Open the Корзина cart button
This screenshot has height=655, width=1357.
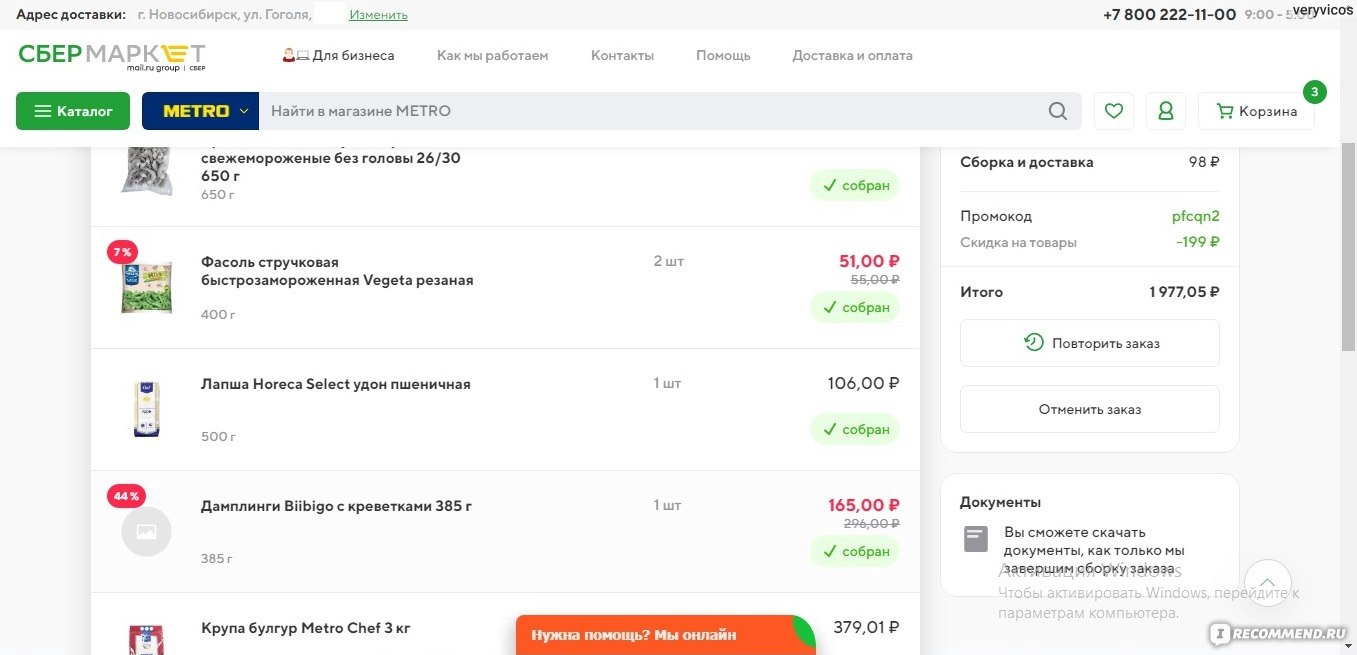1256,111
